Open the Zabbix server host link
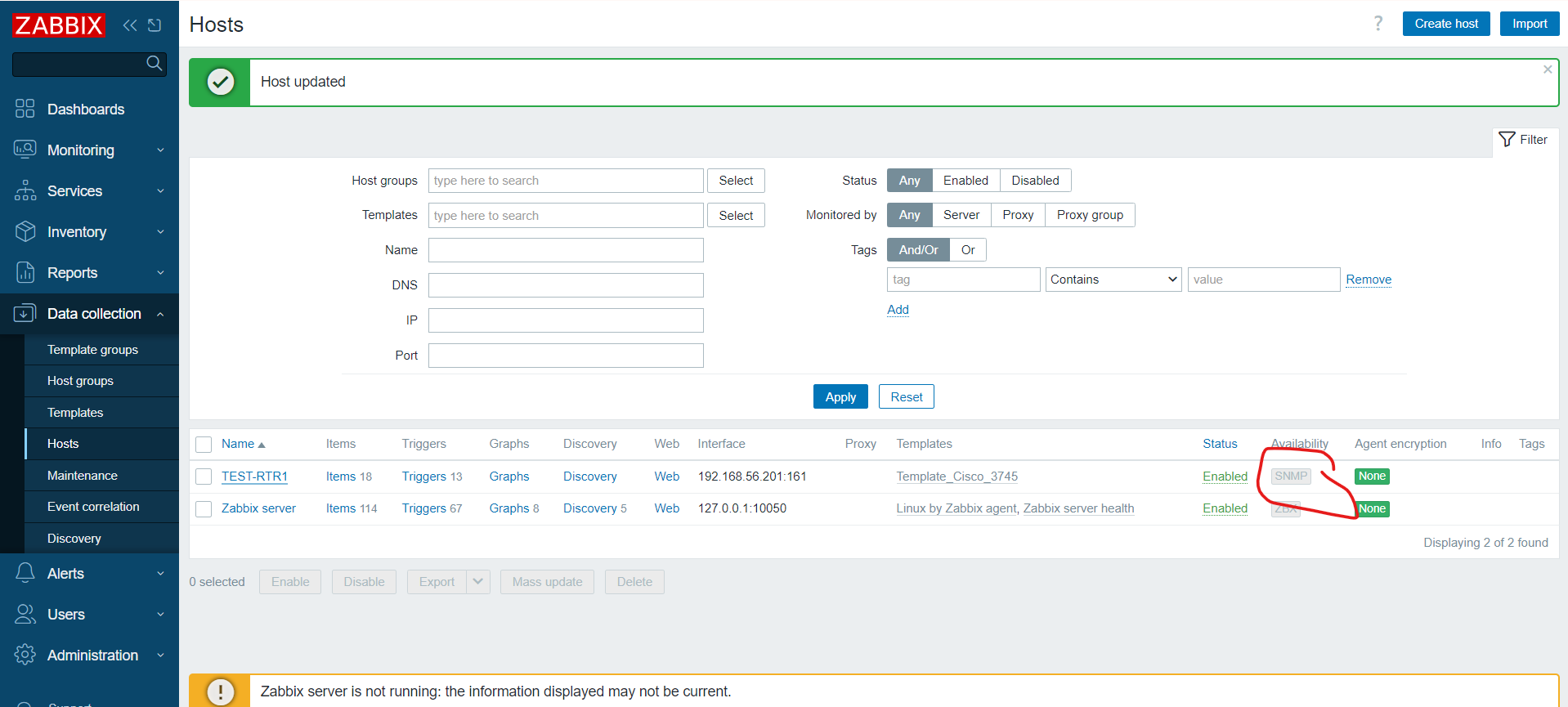The width and height of the screenshot is (1568, 707). (258, 508)
